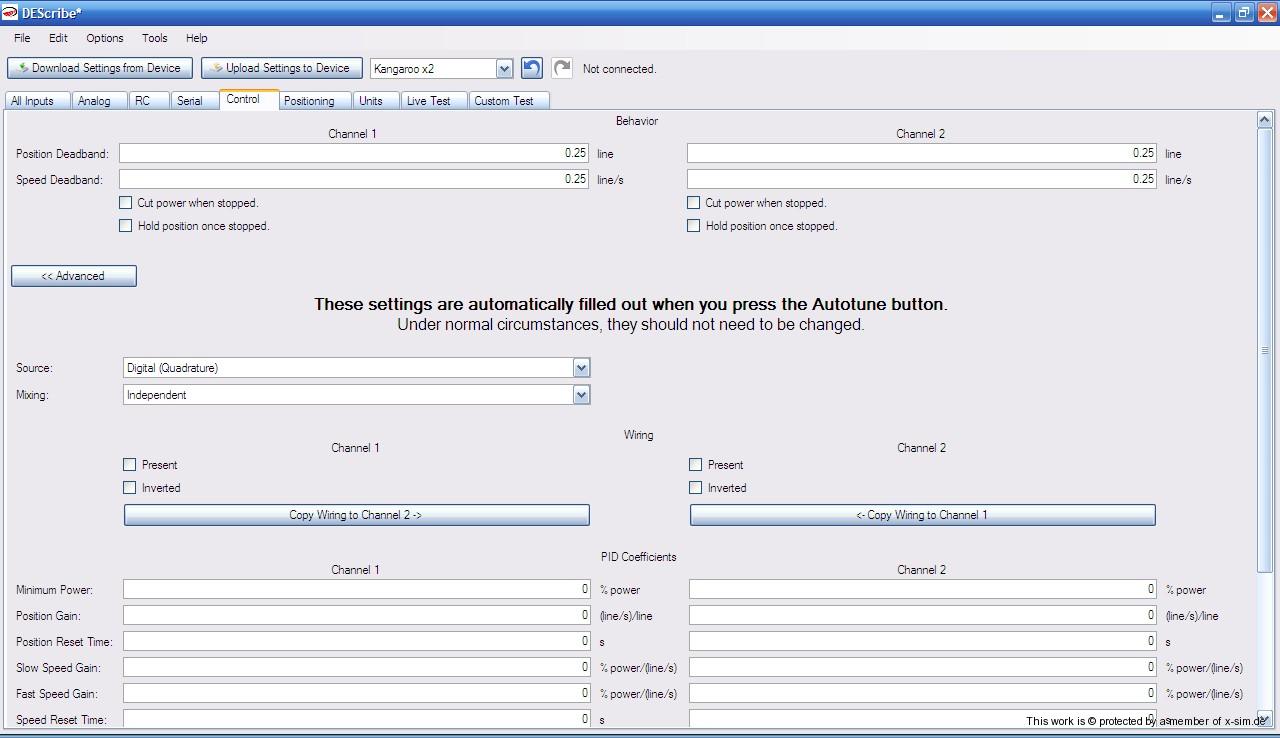Check the Channel 1 wiring Present box
The image size is (1280, 738).
tap(130, 465)
